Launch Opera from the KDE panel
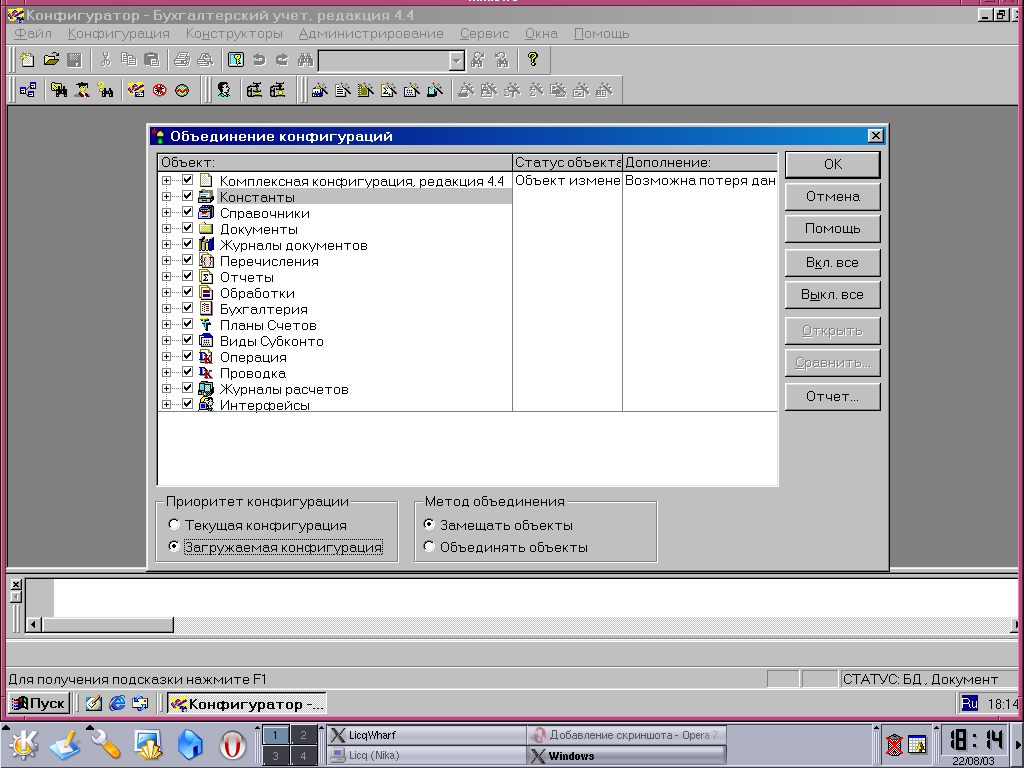Viewport: 1024px width, 768px height. [232, 744]
